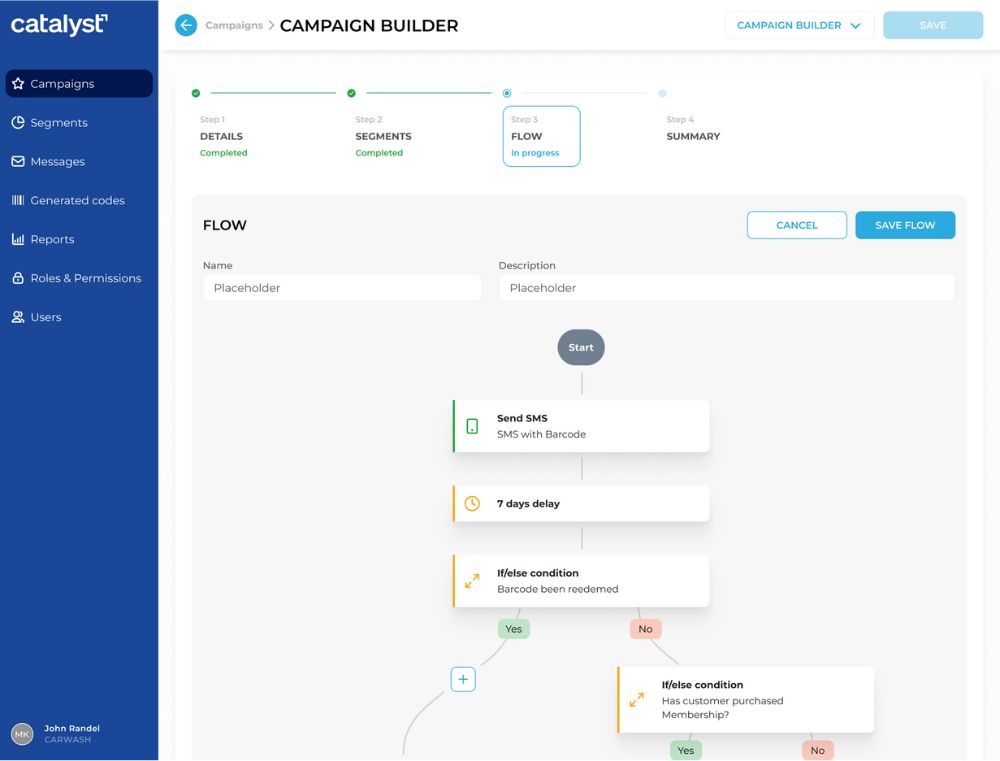Click the blue back arrow icon
Screen dimensions: 1000x761
(186, 26)
